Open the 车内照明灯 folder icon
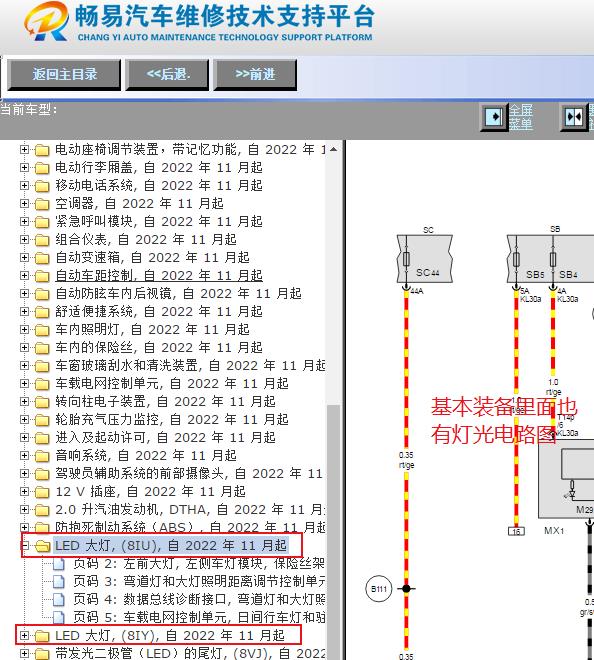This screenshot has height=660, width=594. pyautogui.click(x=42, y=330)
